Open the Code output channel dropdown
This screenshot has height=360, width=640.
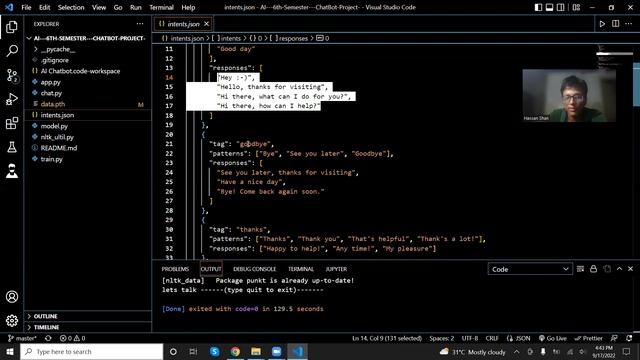coord(530,269)
